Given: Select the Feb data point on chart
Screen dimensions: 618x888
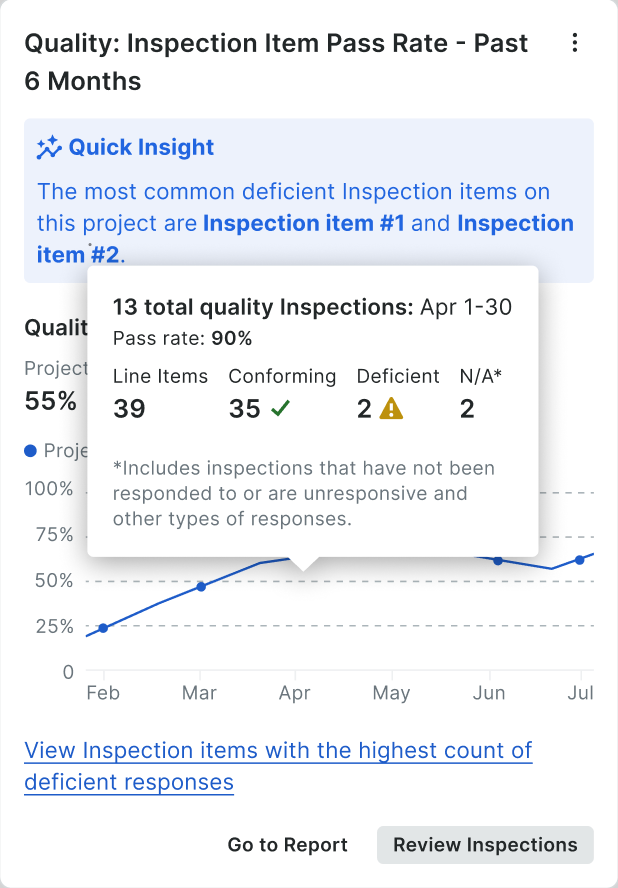Looking at the screenshot, I should 103,628.
